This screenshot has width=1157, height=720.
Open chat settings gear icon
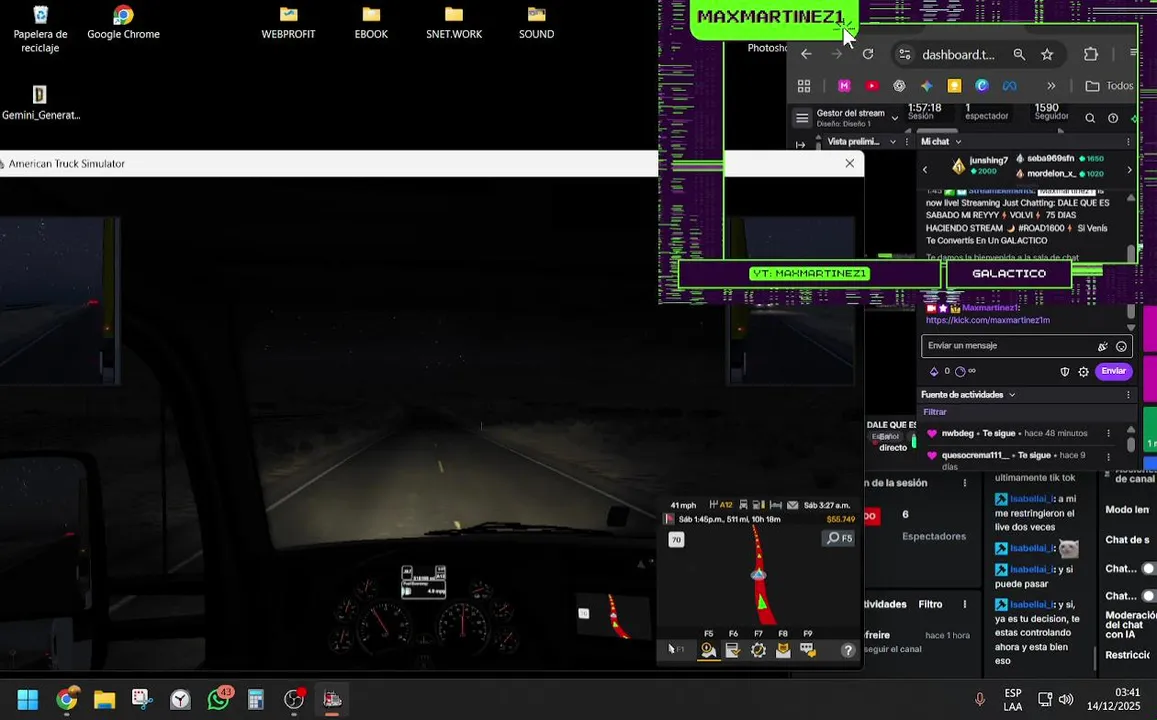1083,372
